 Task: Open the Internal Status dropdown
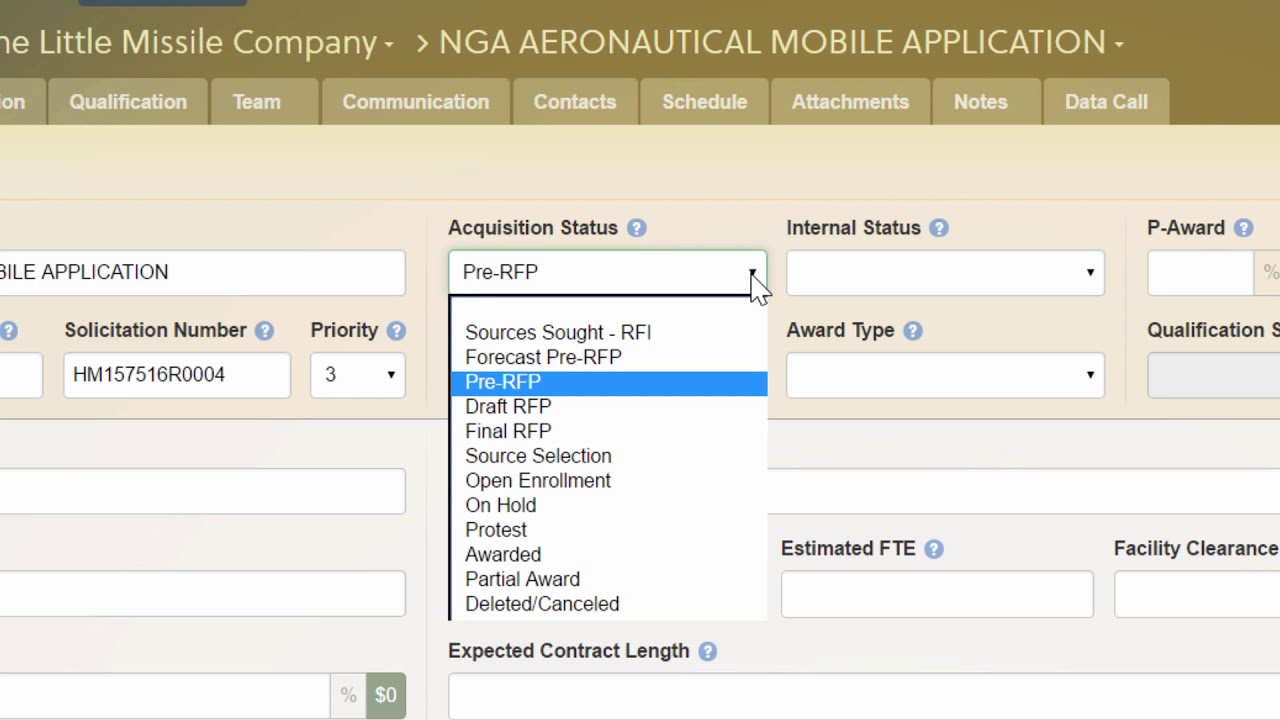point(945,273)
